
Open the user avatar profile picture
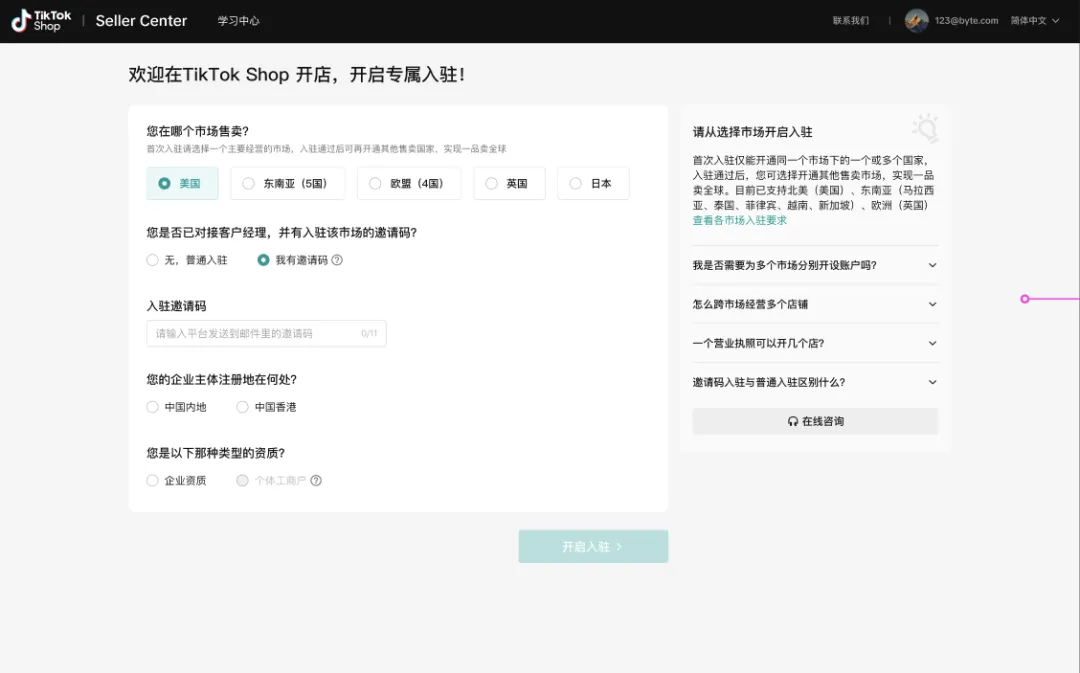[916, 21]
